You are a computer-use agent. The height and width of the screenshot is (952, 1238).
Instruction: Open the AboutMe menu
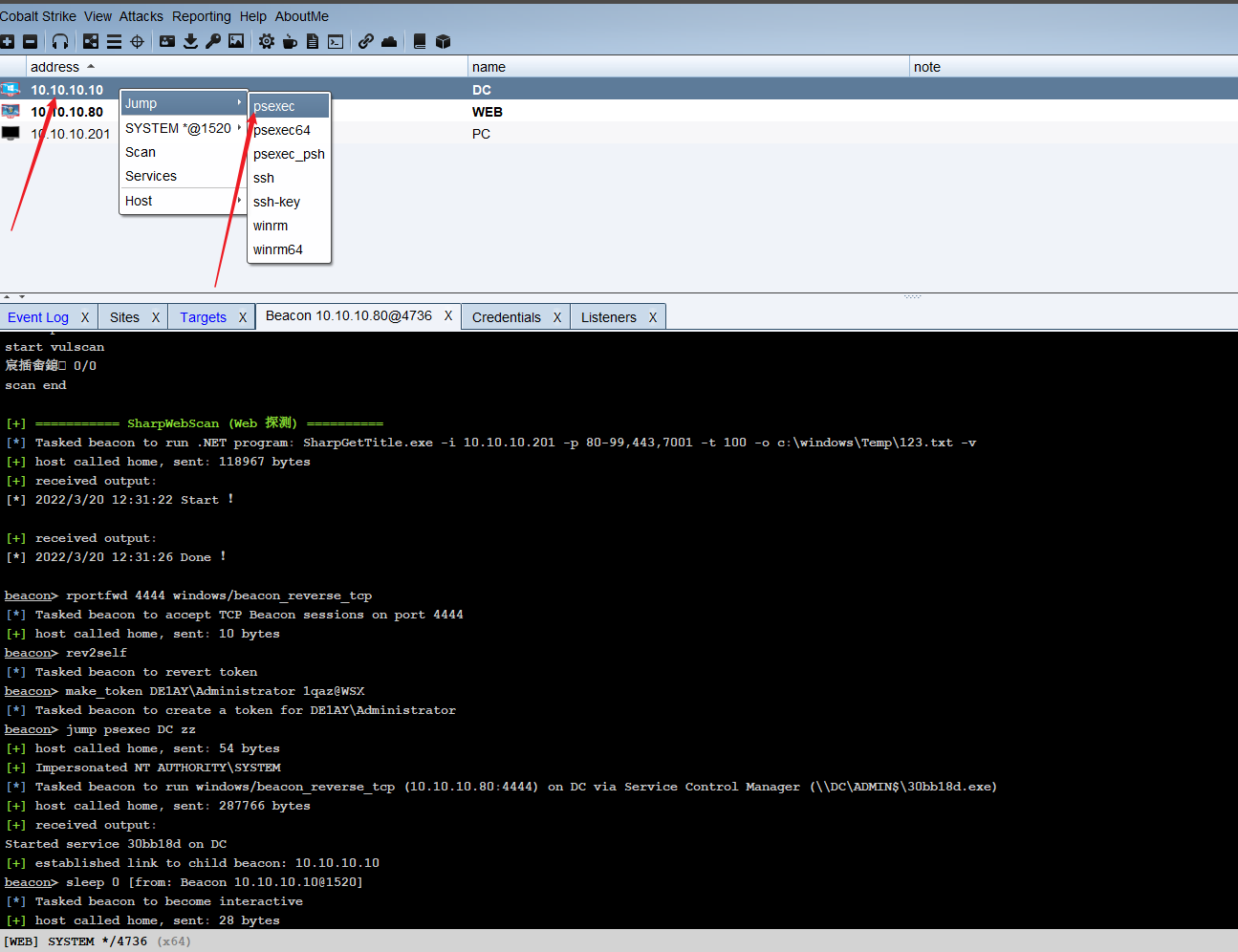[302, 16]
